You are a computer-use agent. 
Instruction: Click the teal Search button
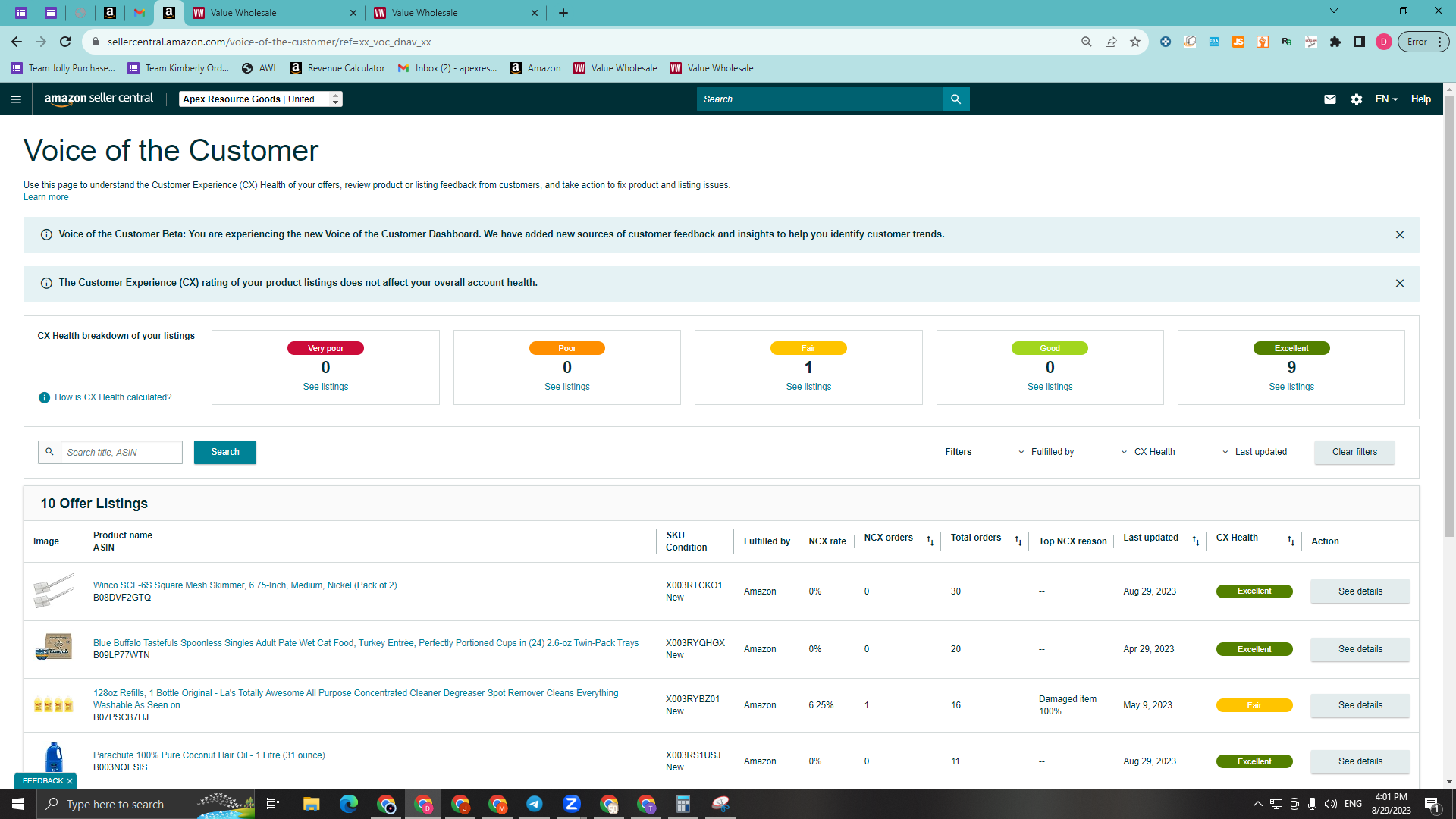click(x=224, y=452)
